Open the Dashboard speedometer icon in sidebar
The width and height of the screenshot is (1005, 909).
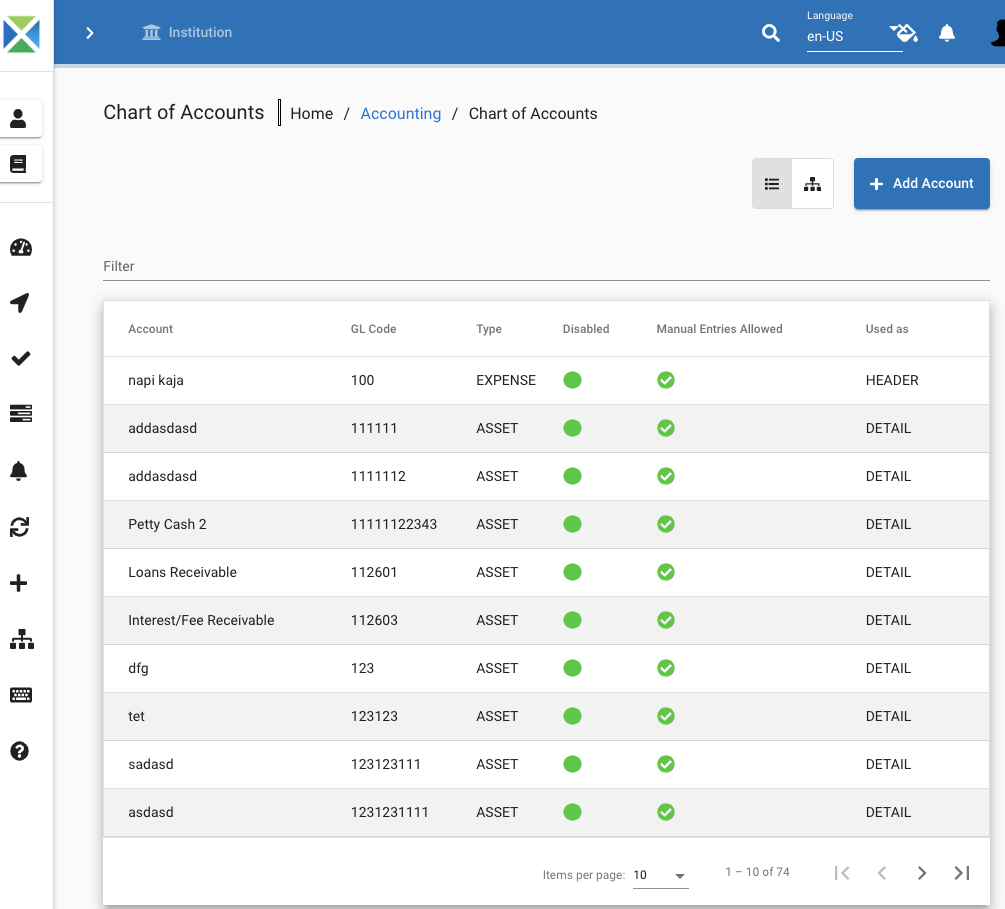coord(20,247)
